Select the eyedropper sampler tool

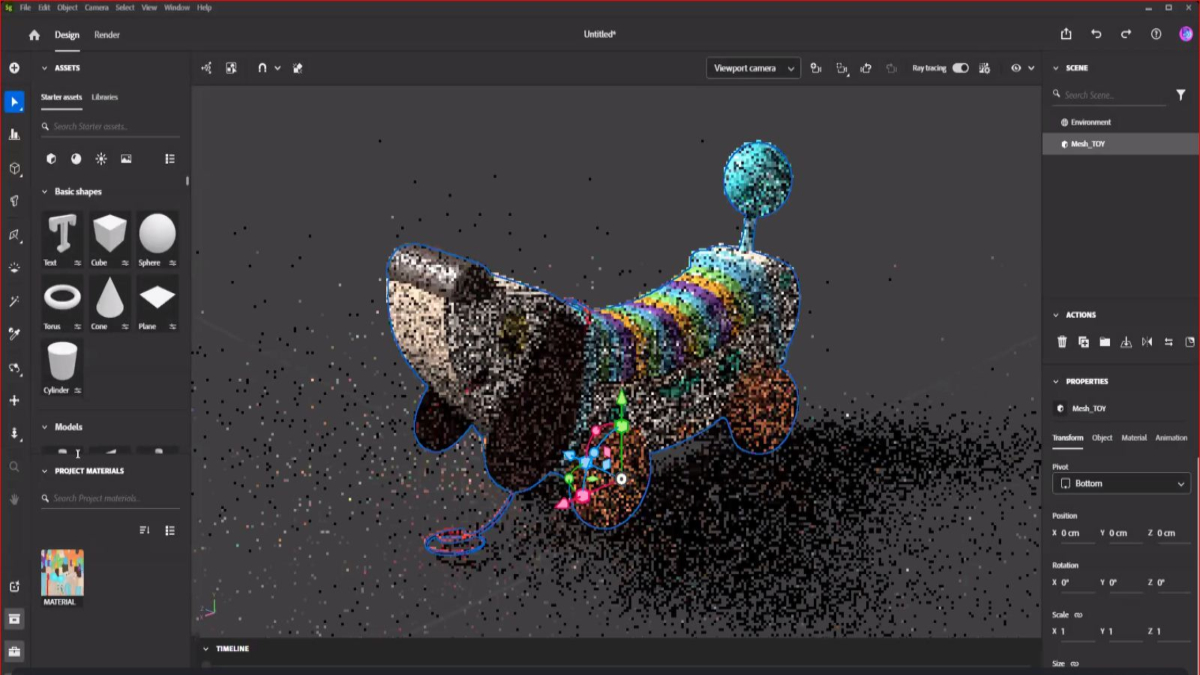point(14,334)
